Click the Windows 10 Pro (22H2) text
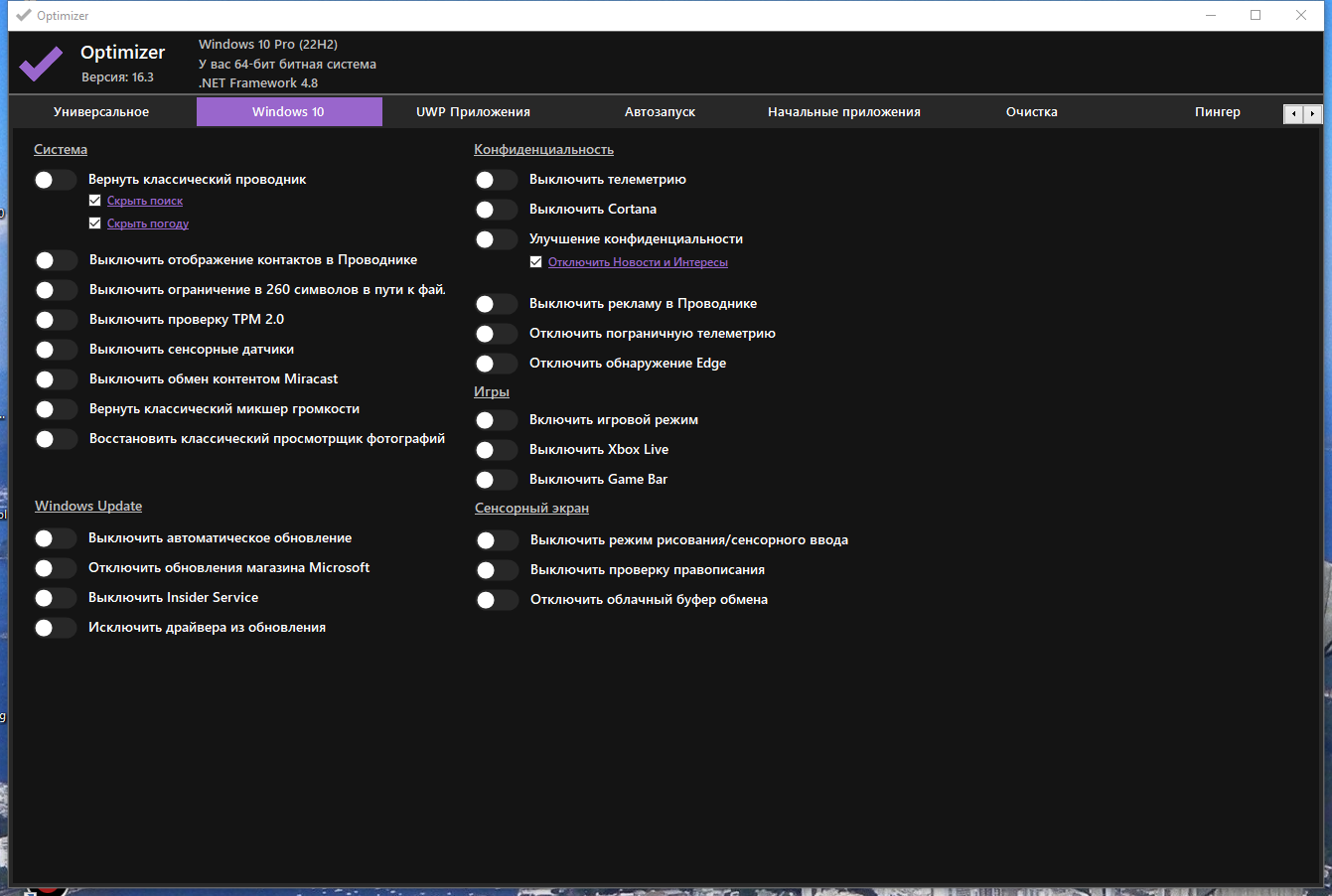This screenshot has height=896, width=1332. (x=268, y=45)
